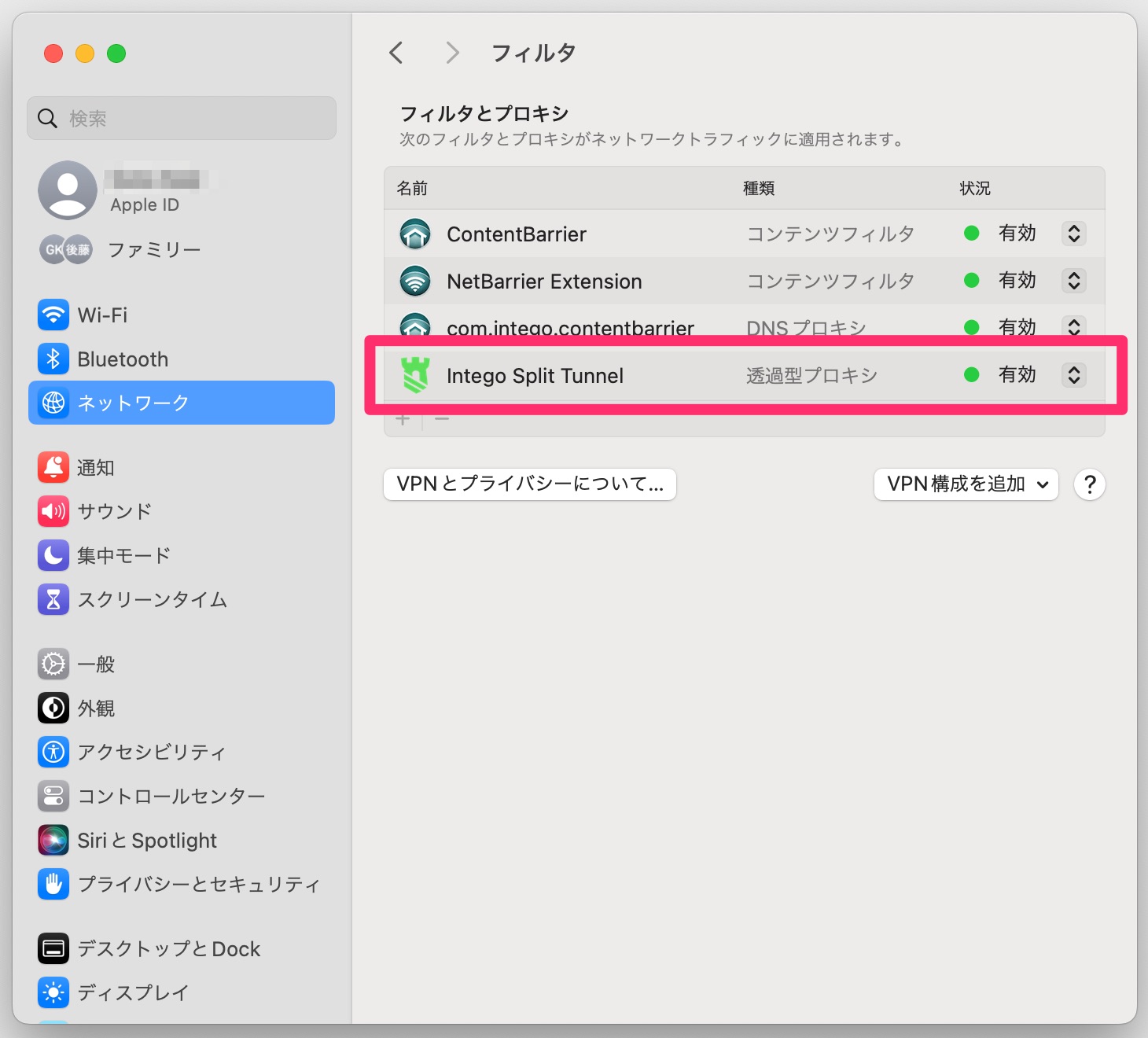The image size is (1148, 1038).
Task: Open help with the question mark button
Action: (x=1090, y=484)
